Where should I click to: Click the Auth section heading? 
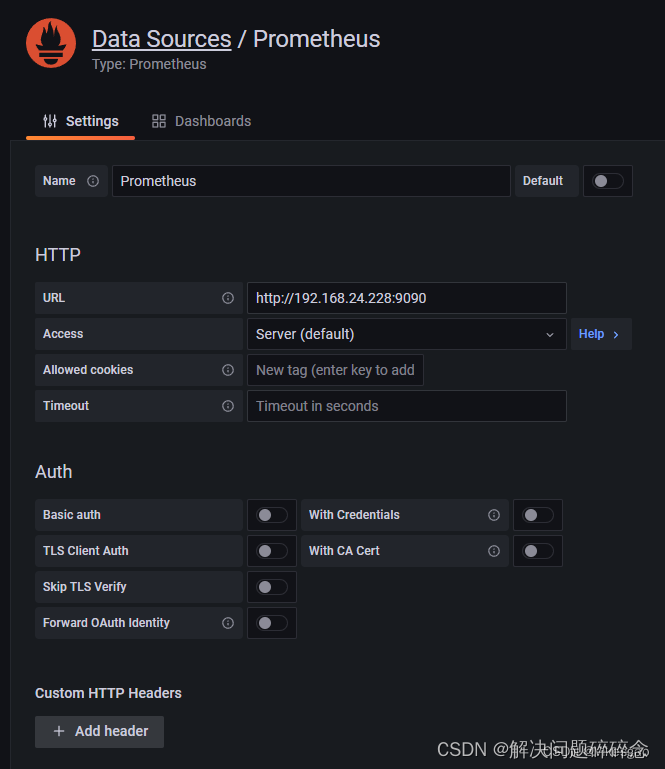[x=53, y=472]
